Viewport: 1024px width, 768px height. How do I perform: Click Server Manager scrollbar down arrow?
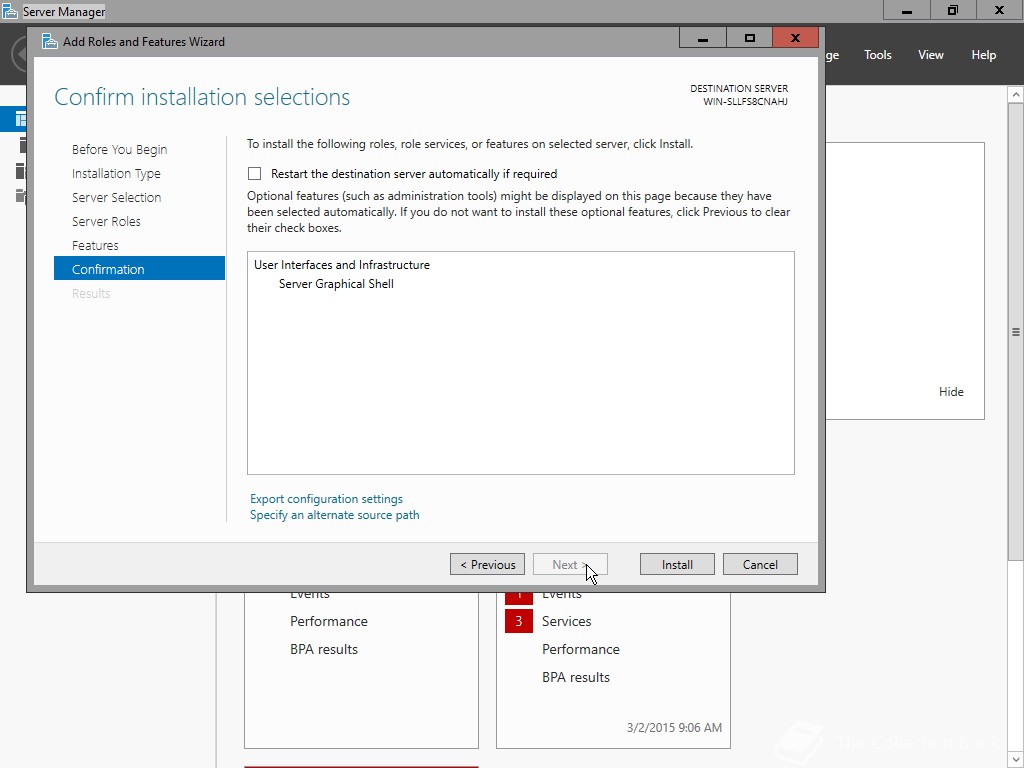(x=1016, y=760)
